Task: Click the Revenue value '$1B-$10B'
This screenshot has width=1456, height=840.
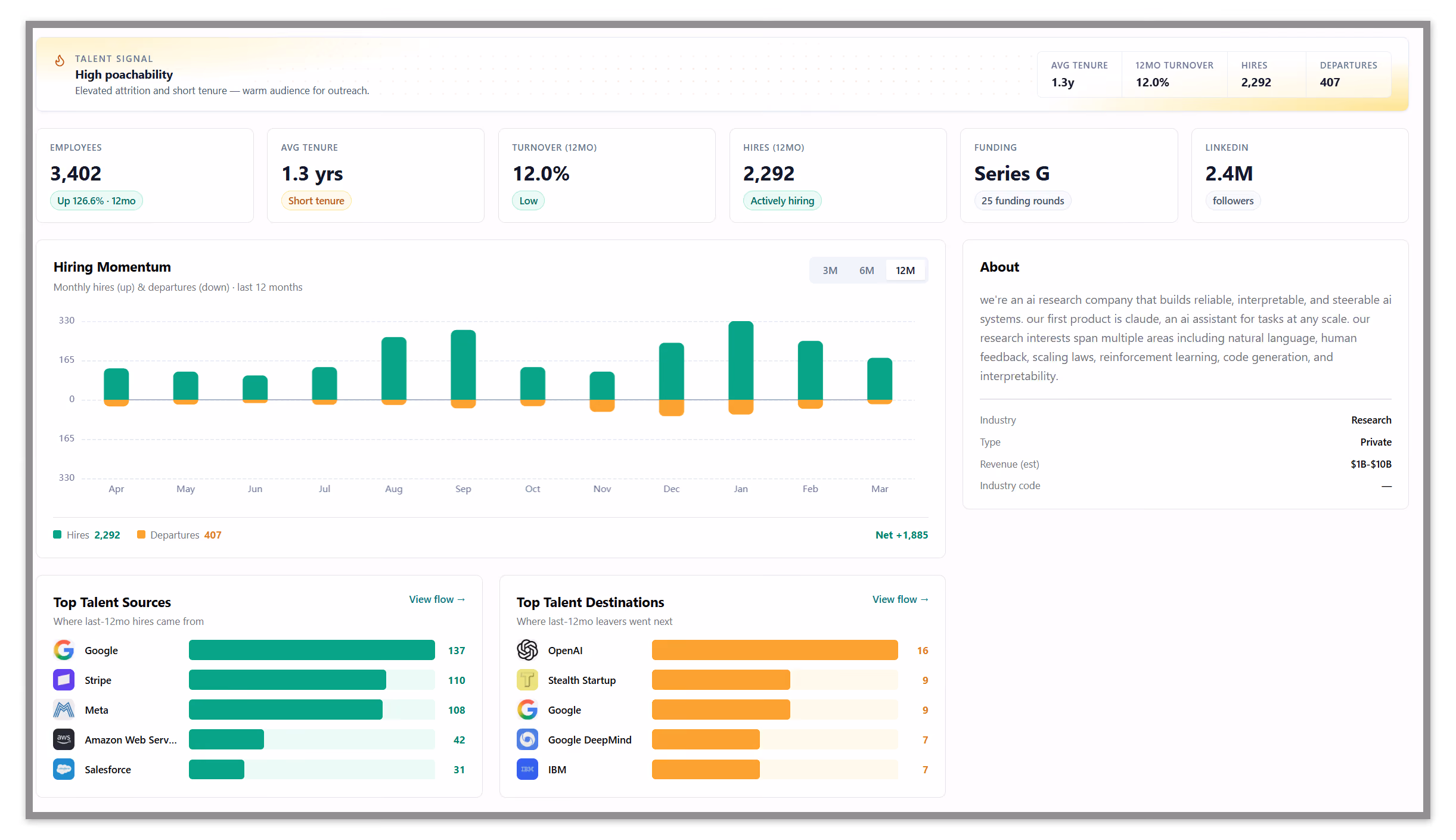Action: [x=1371, y=464]
